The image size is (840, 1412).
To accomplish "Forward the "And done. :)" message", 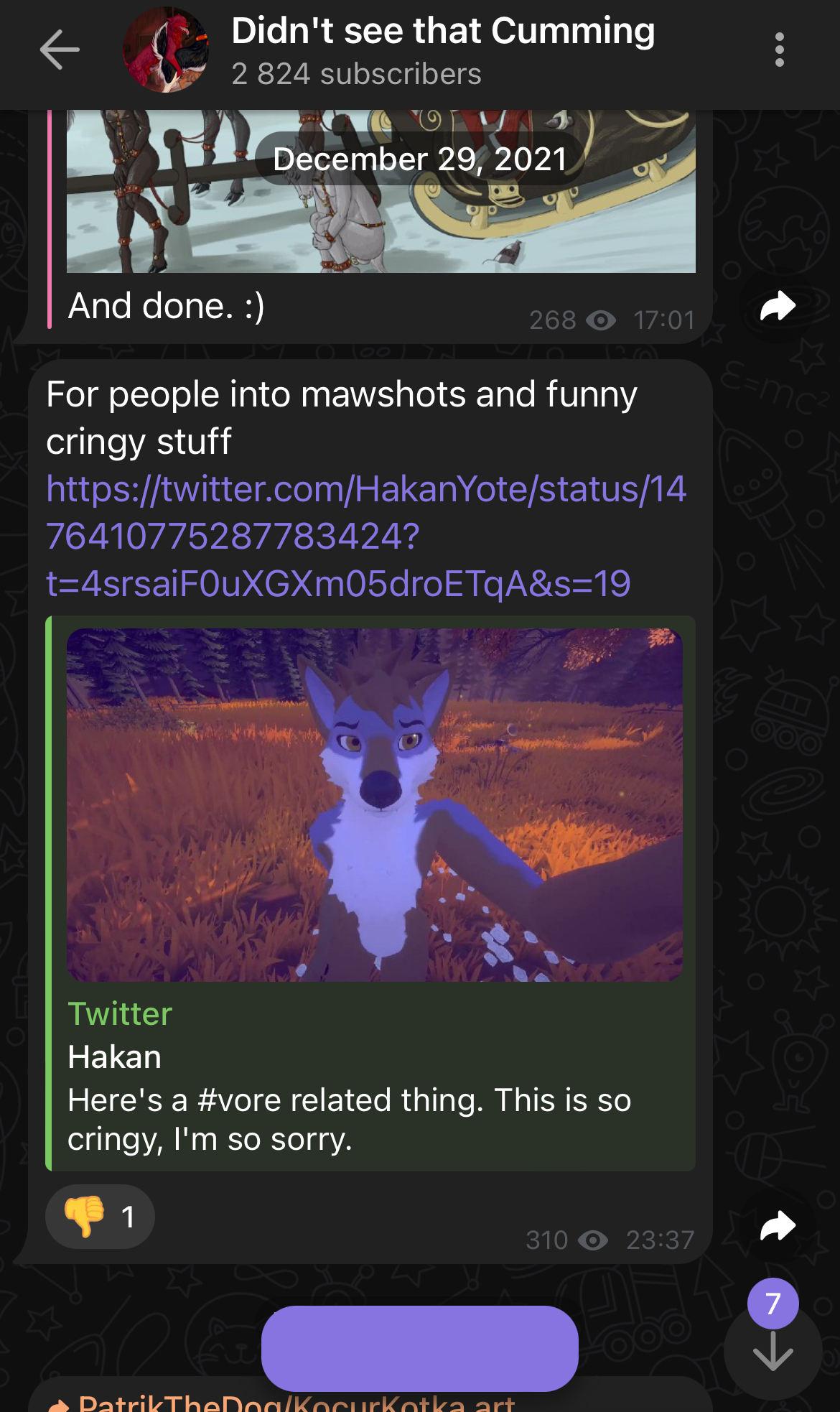I will coord(778,307).
